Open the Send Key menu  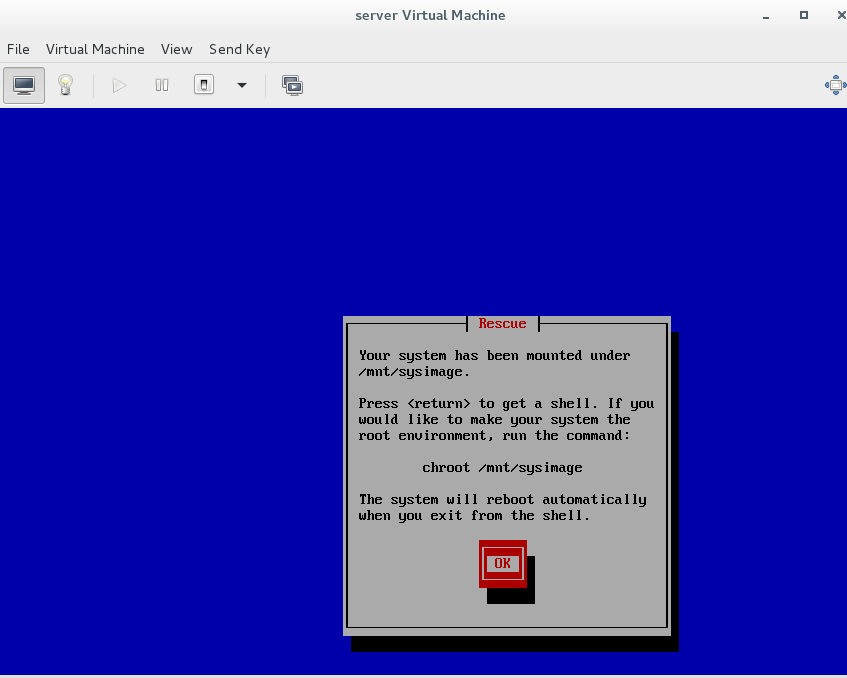point(239,49)
